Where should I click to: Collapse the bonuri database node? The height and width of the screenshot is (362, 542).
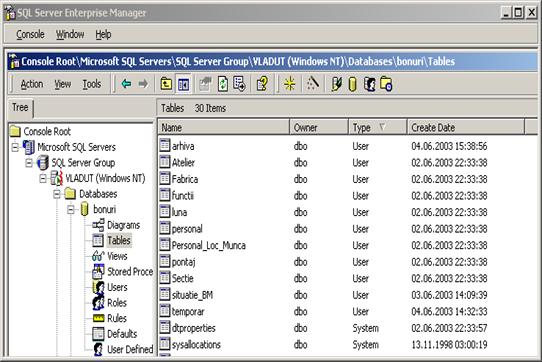pyautogui.click(x=71, y=210)
